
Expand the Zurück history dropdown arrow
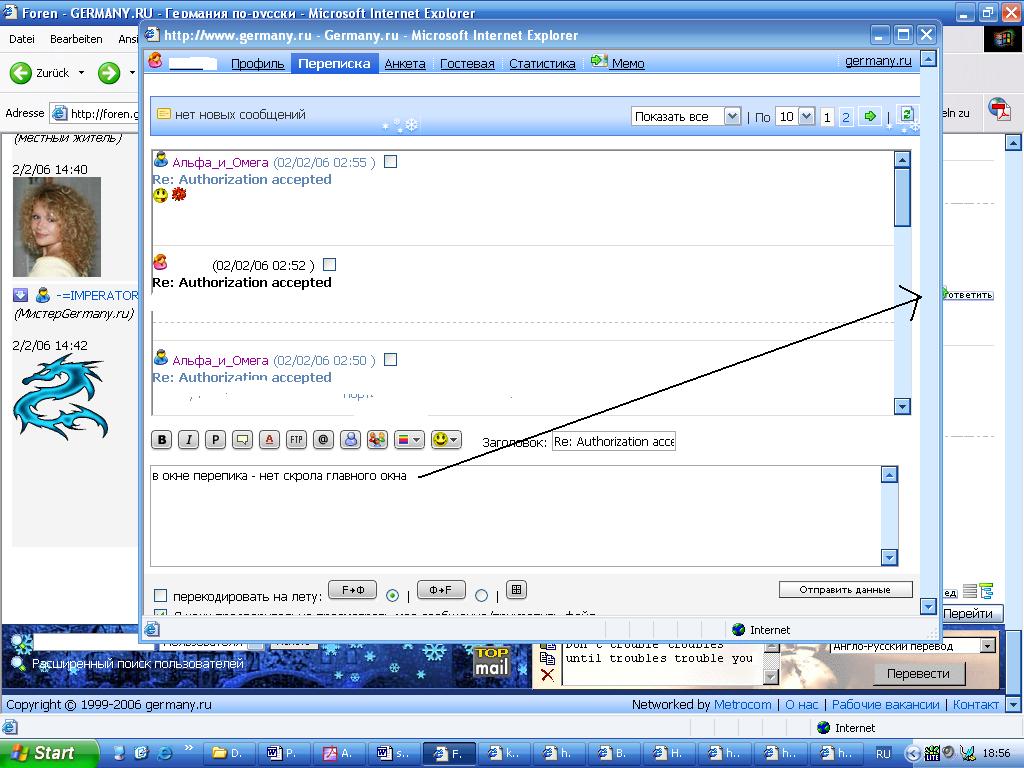(x=82, y=72)
